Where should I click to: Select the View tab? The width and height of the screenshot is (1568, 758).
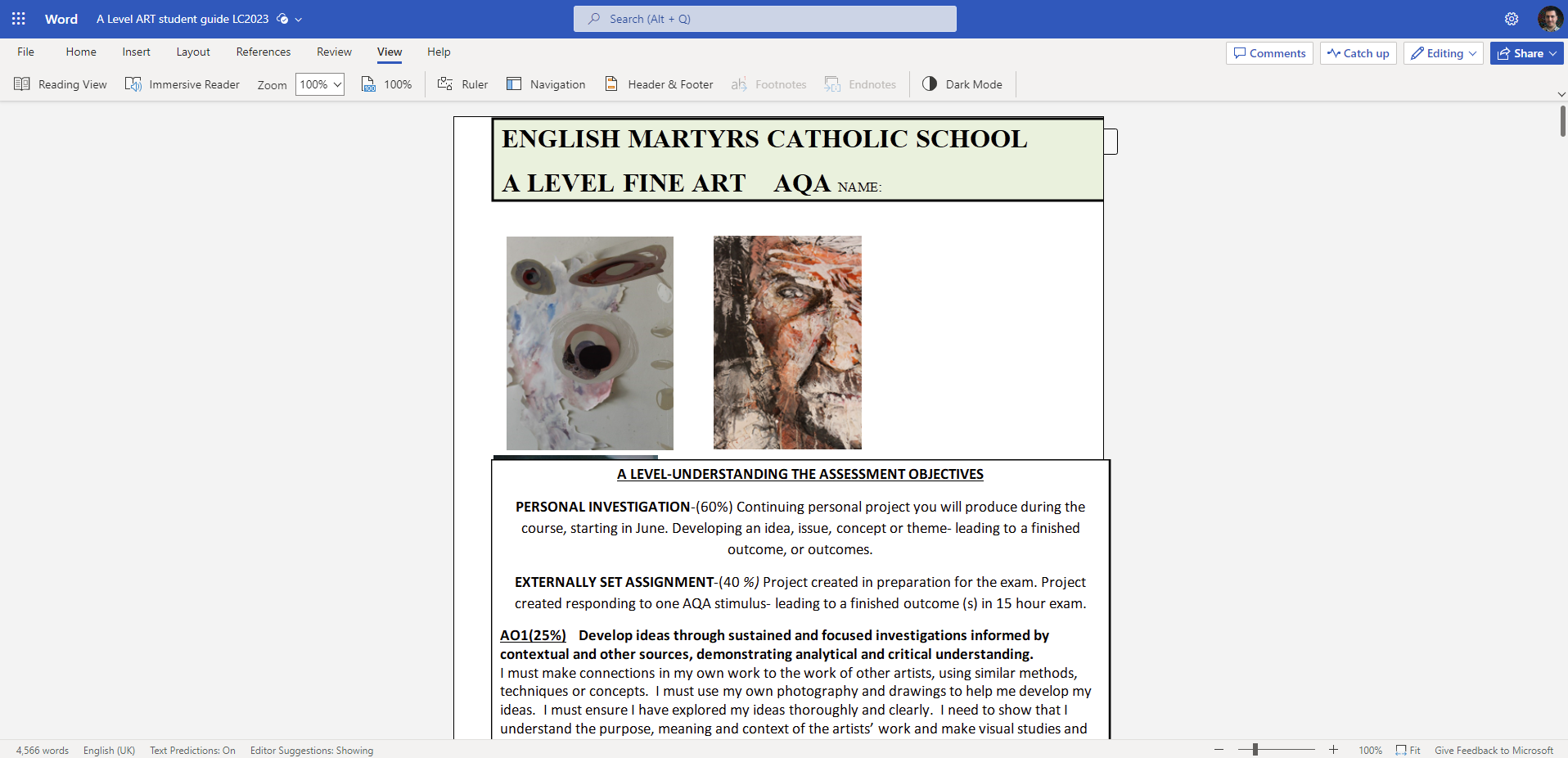point(390,52)
